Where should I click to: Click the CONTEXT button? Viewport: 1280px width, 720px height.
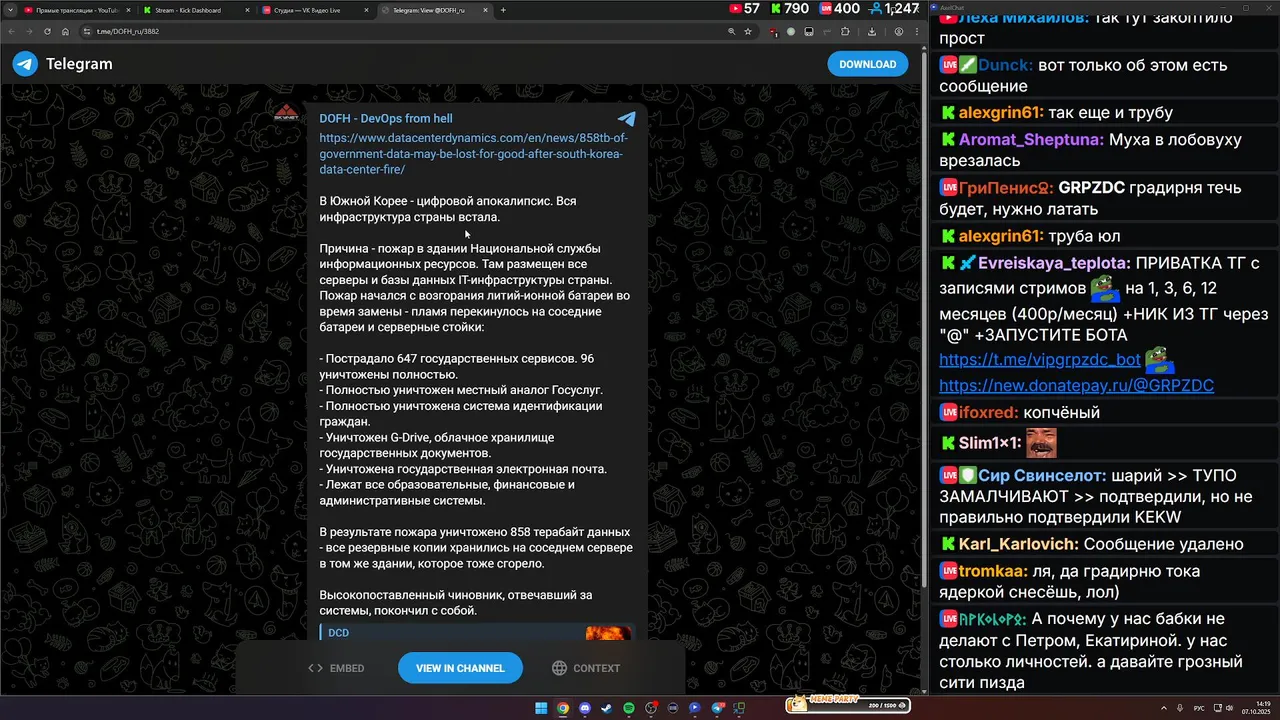586,668
